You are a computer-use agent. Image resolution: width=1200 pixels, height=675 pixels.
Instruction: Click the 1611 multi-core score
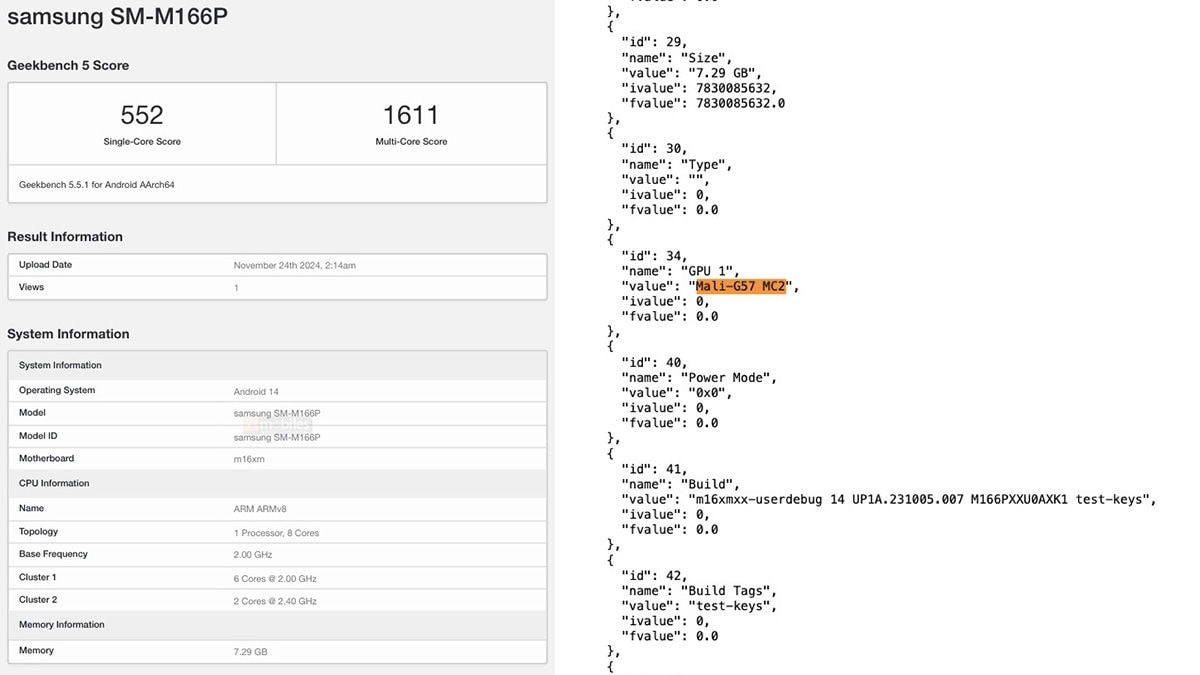[x=411, y=115]
